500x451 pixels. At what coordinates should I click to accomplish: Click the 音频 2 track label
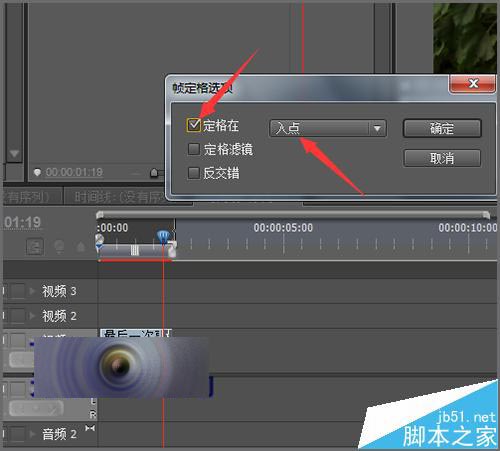tap(59, 434)
